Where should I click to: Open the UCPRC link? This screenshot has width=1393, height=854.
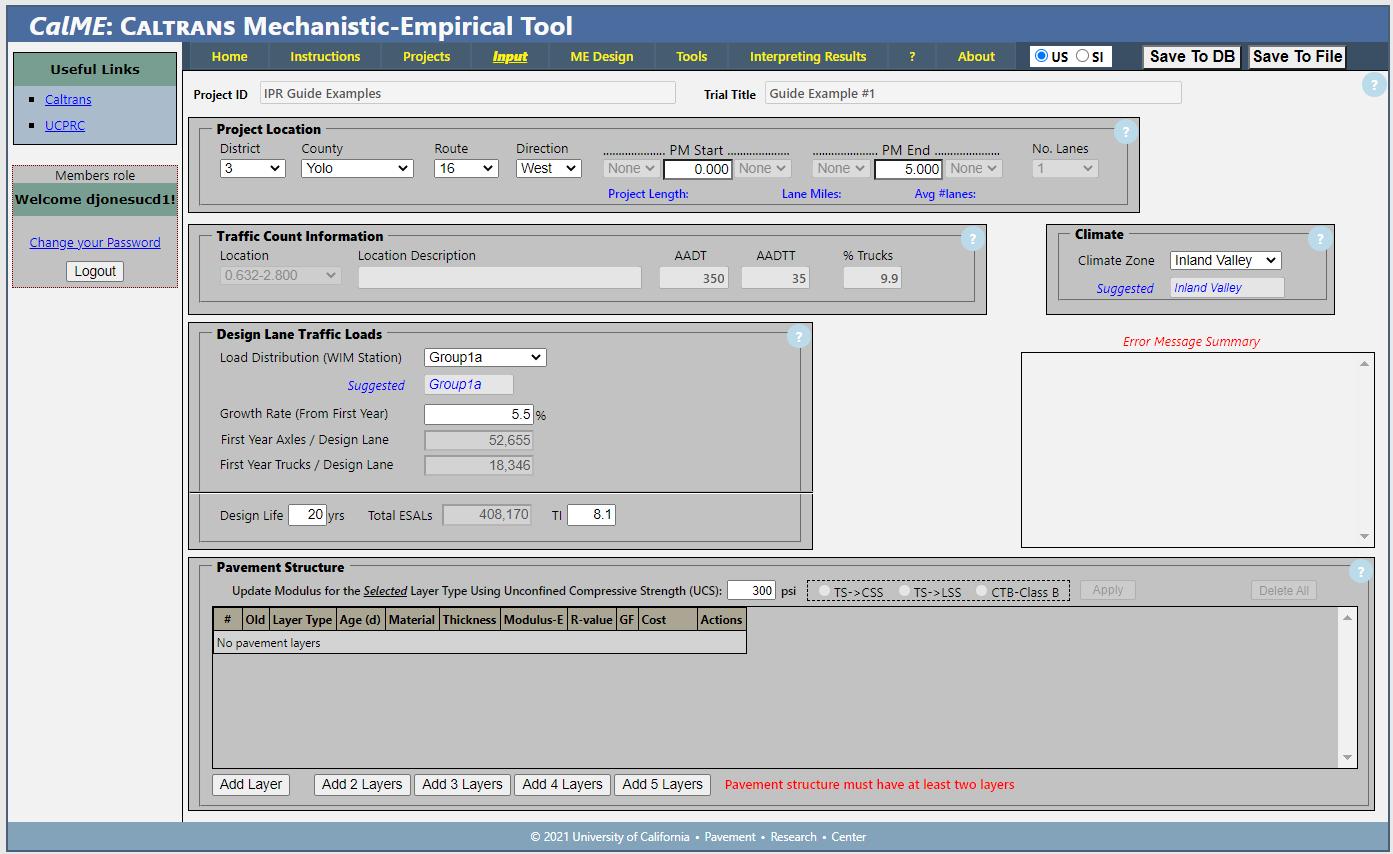tap(65, 125)
